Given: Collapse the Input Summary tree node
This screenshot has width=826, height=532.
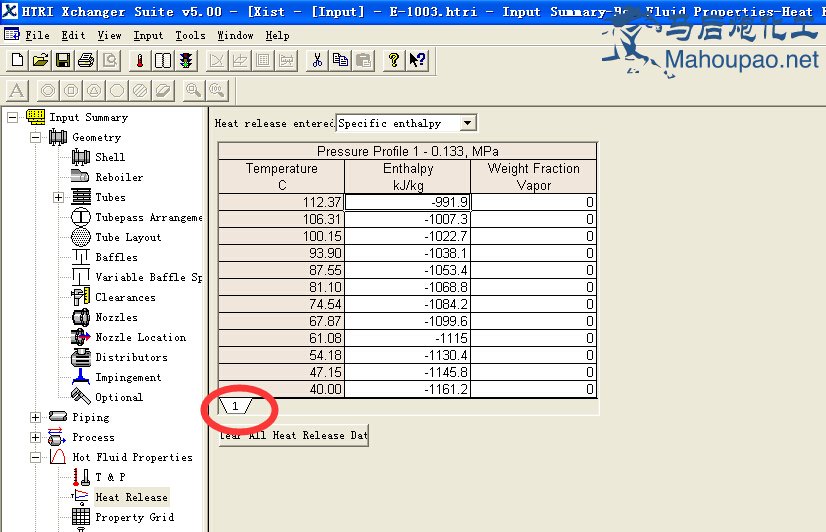Looking at the screenshot, I should point(13,117).
